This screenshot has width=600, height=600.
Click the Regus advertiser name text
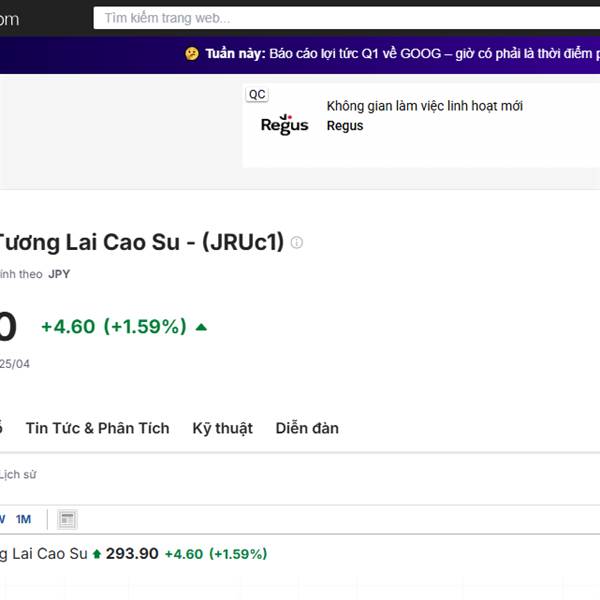click(345, 126)
